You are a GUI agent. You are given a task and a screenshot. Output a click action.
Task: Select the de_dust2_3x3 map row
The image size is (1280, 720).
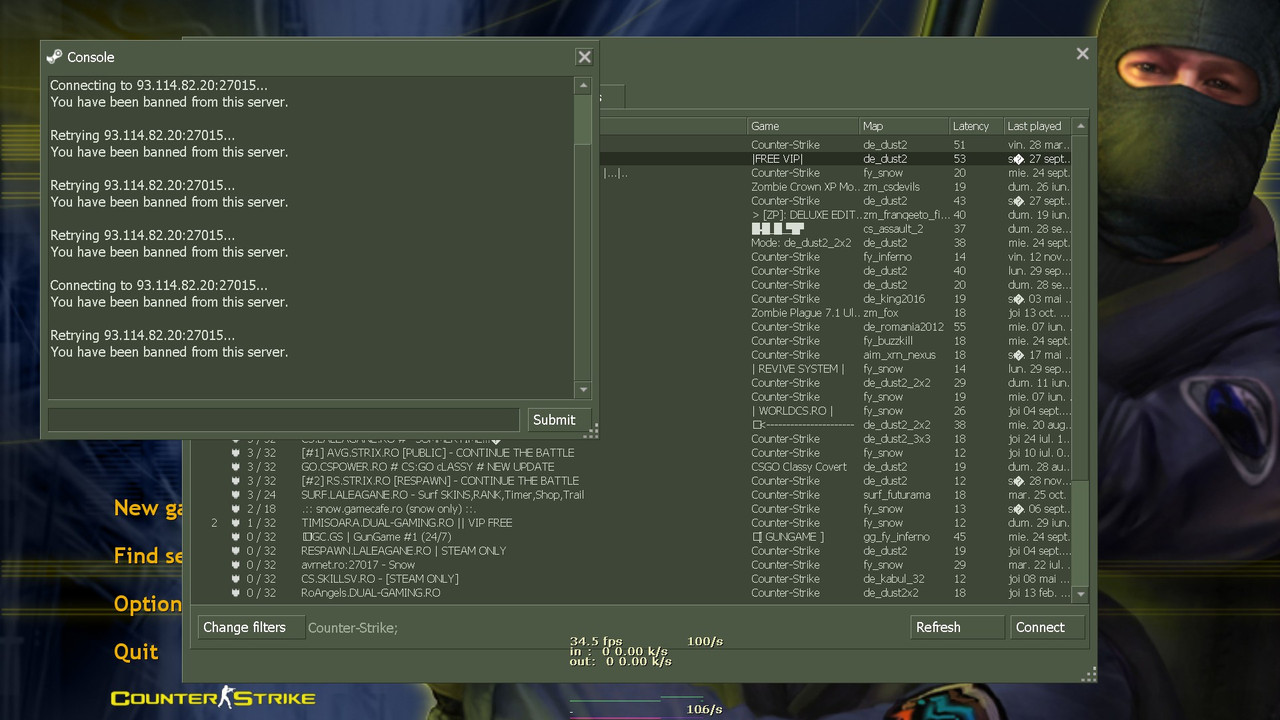click(630, 439)
